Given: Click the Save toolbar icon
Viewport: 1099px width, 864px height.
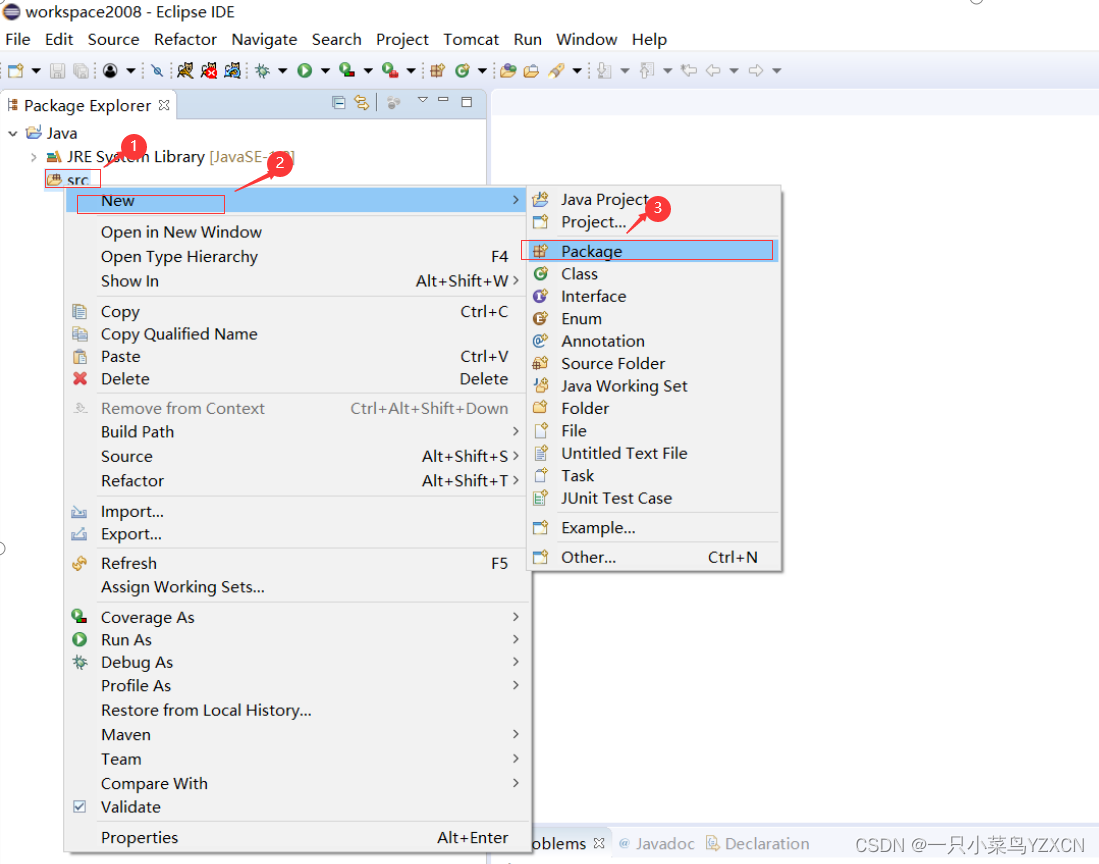Looking at the screenshot, I should tap(57, 71).
